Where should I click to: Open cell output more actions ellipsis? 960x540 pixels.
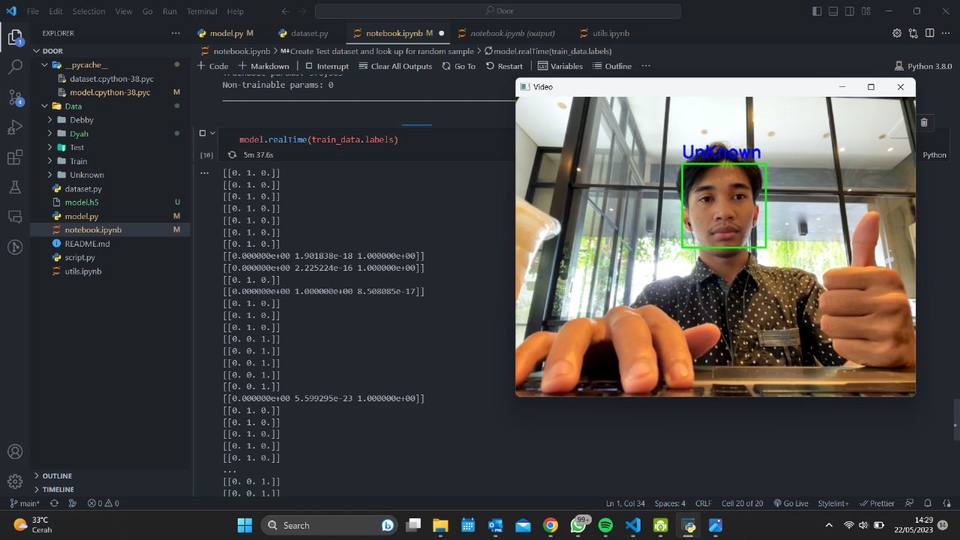pyautogui.click(x=204, y=173)
